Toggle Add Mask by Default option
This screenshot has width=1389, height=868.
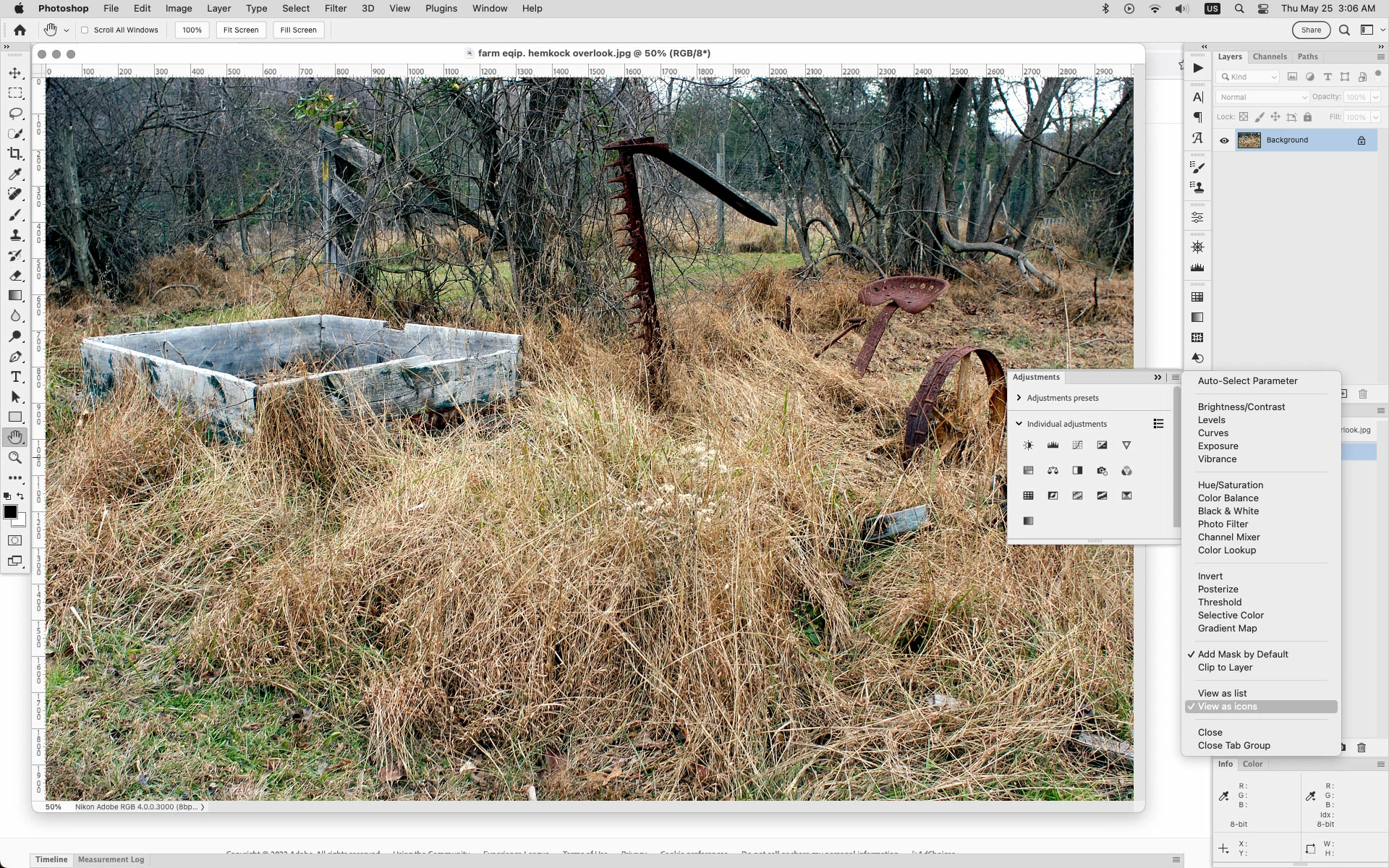point(1242,655)
